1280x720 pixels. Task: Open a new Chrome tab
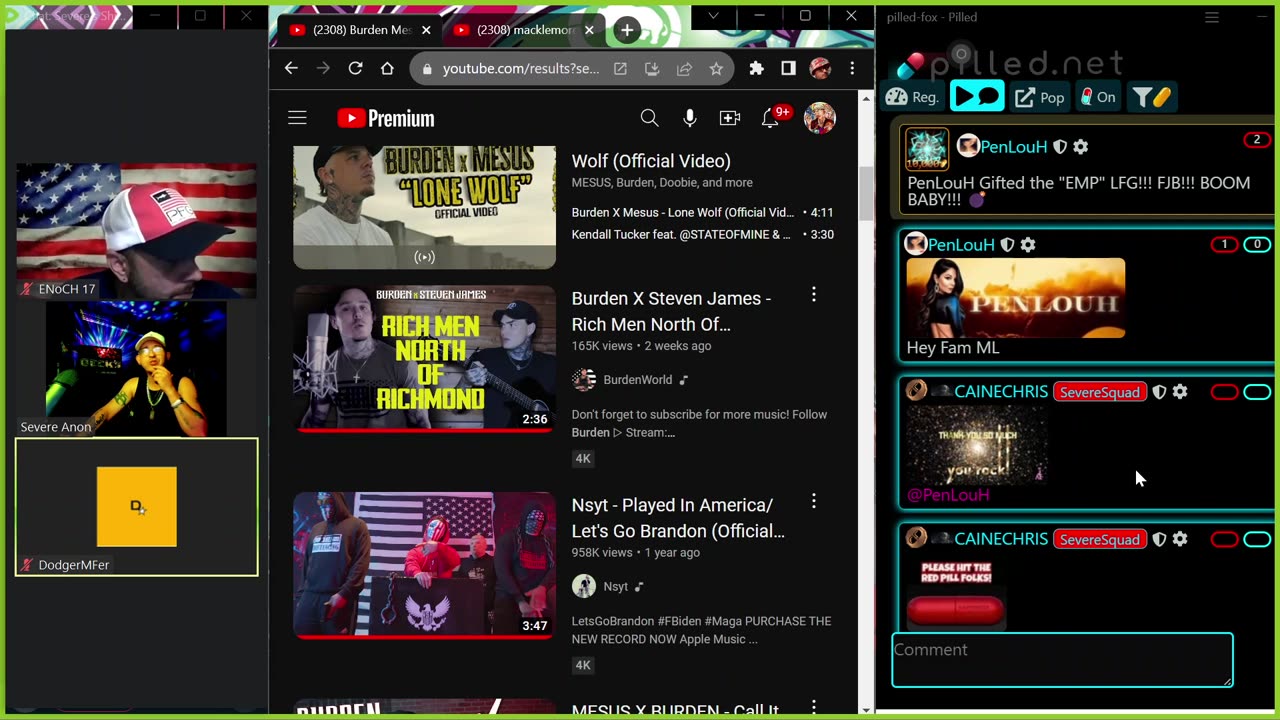(x=627, y=30)
